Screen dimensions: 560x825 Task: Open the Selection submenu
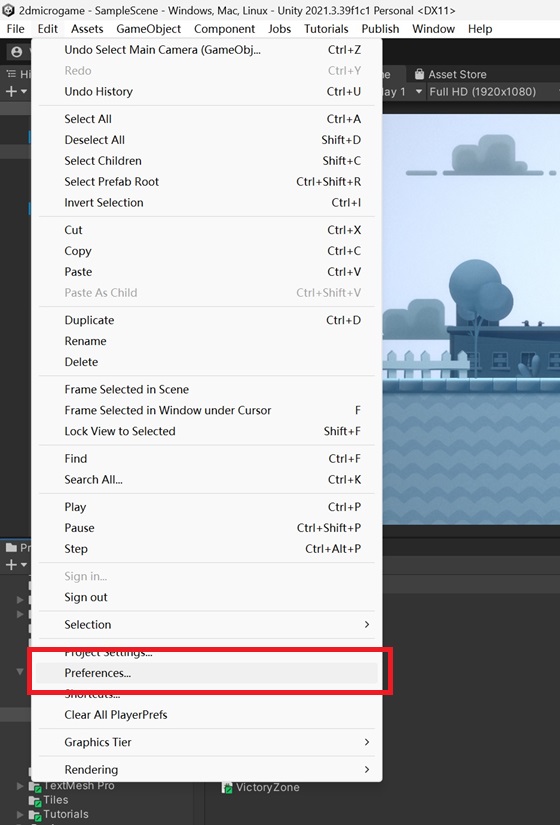tap(207, 625)
